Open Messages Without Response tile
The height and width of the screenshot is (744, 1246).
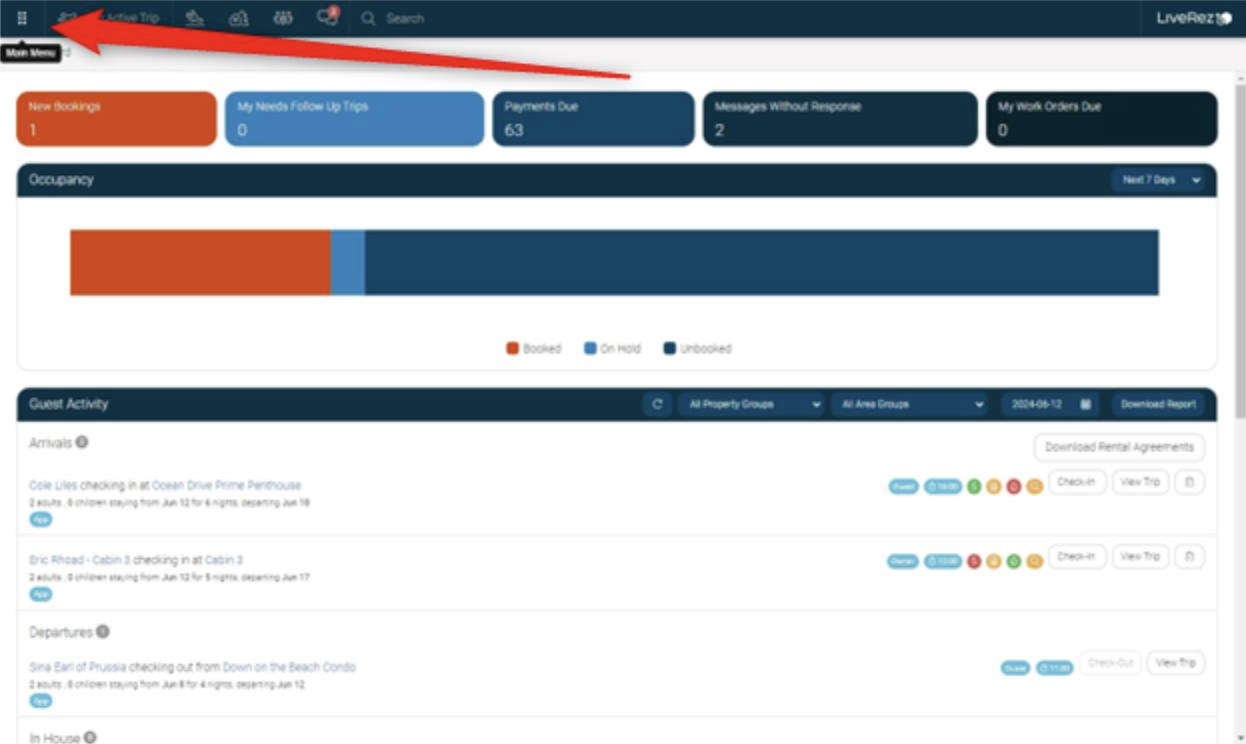(839, 119)
